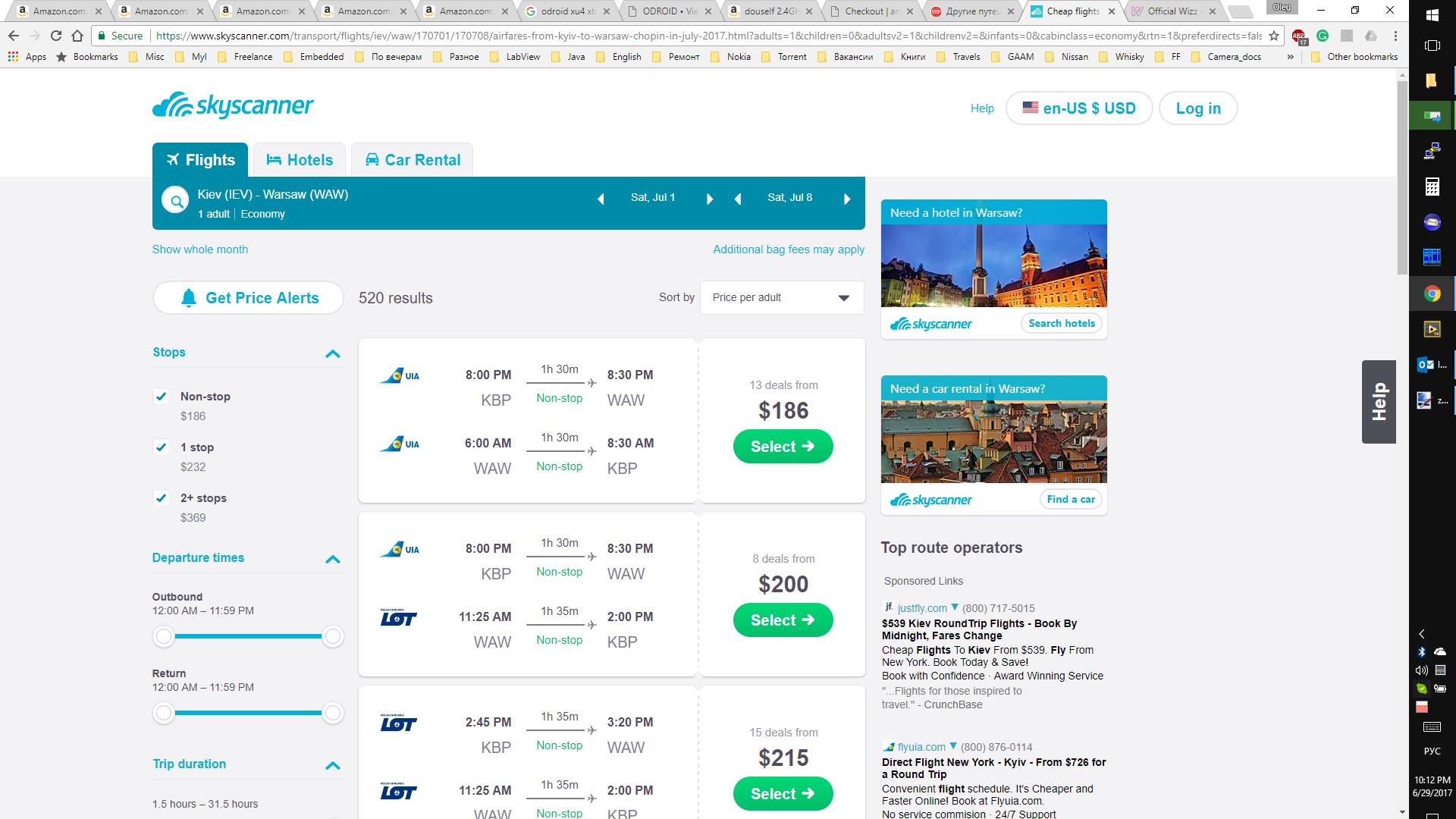Switch to the Hotels tab

click(300, 160)
